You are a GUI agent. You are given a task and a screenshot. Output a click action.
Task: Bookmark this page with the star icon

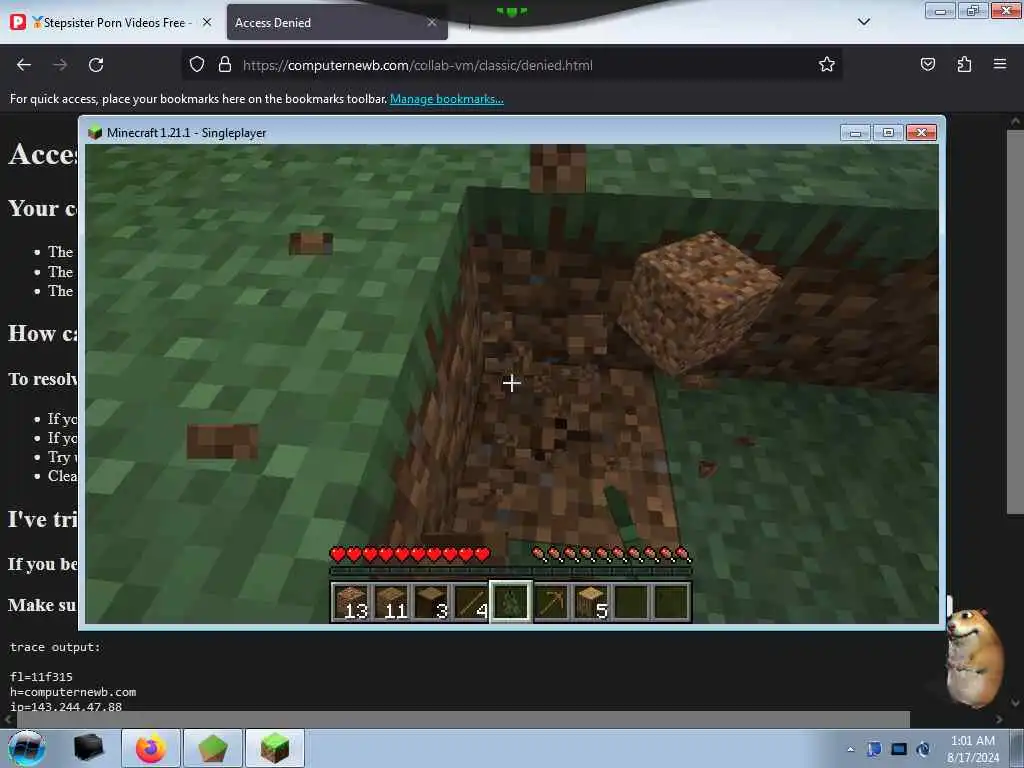coord(827,65)
